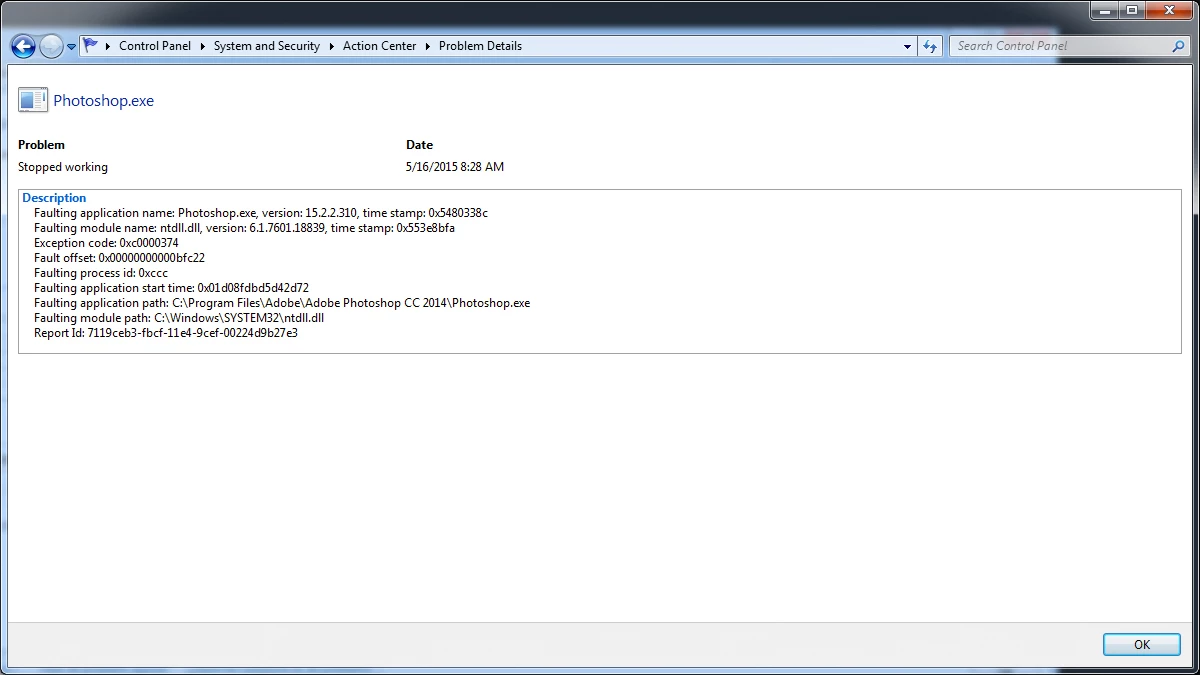Image resolution: width=1200 pixels, height=675 pixels.
Task: Select the Exception code 0xc0000374 line
Action: click(x=106, y=243)
